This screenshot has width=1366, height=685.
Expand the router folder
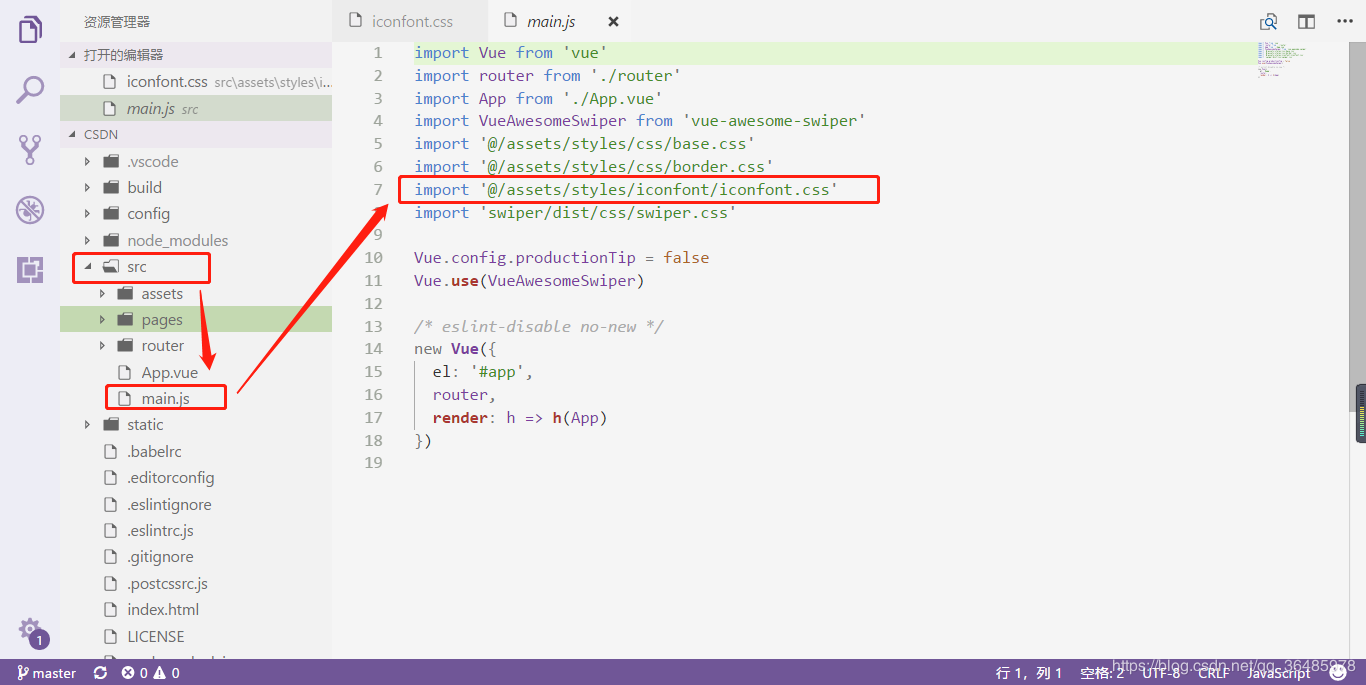[x=196, y=345]
